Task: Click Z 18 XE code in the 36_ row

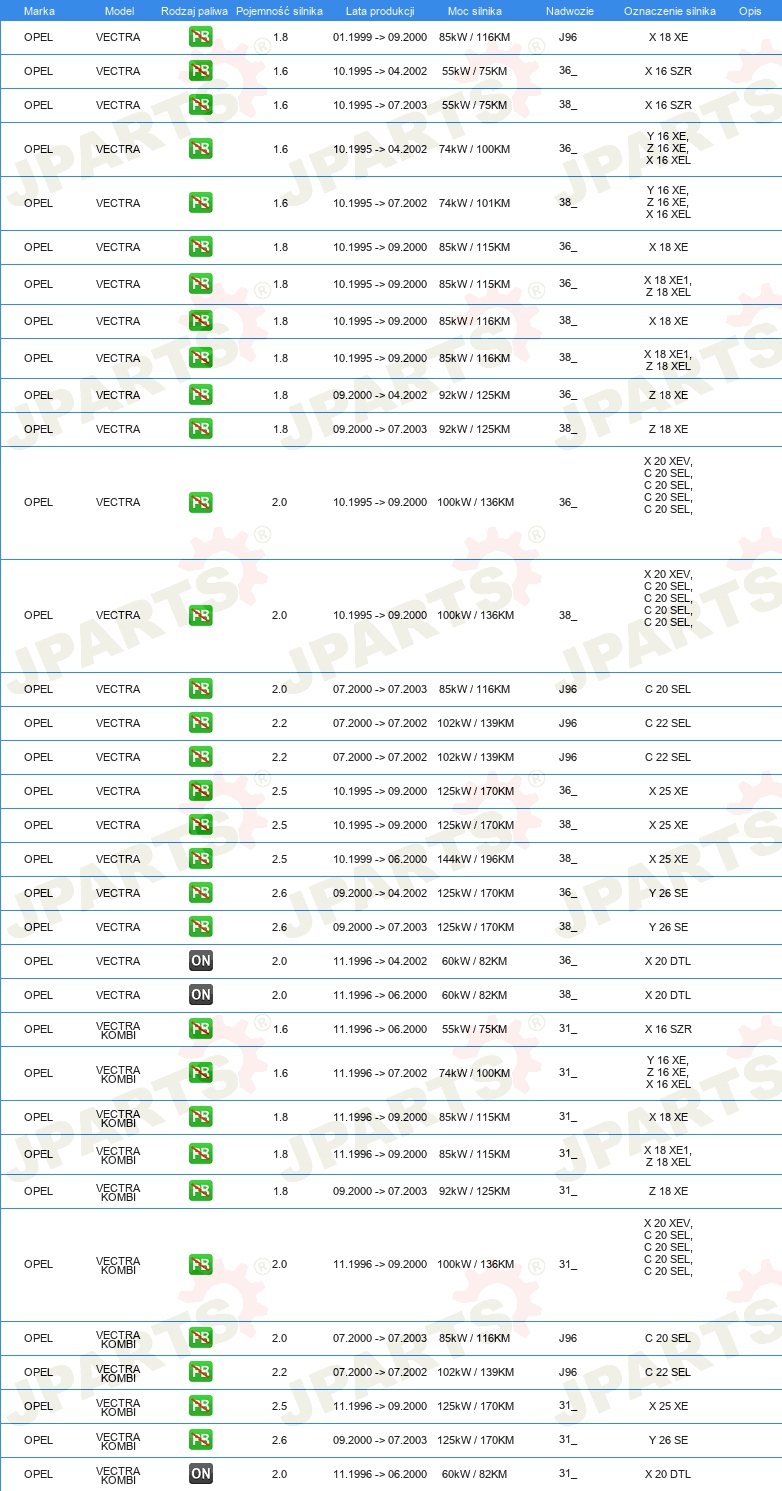Action: click(668, 395)
